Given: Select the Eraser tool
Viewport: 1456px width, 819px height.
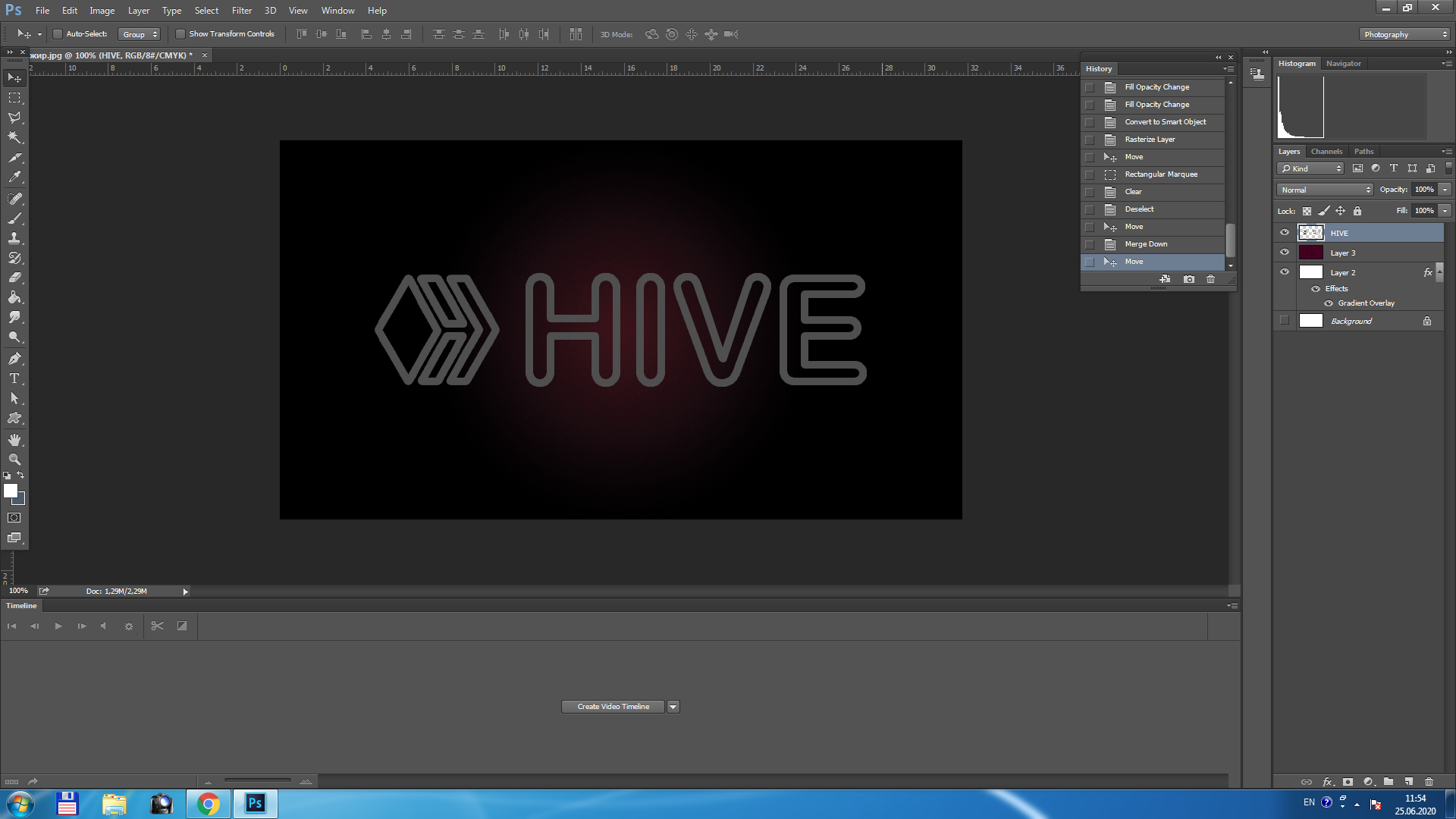Looking at the screenshot, I should (14, 278).
